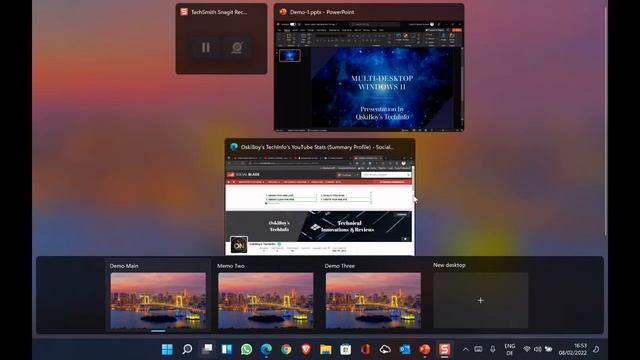Open Microsoft Edge from the taskbar

pos(267,349)
